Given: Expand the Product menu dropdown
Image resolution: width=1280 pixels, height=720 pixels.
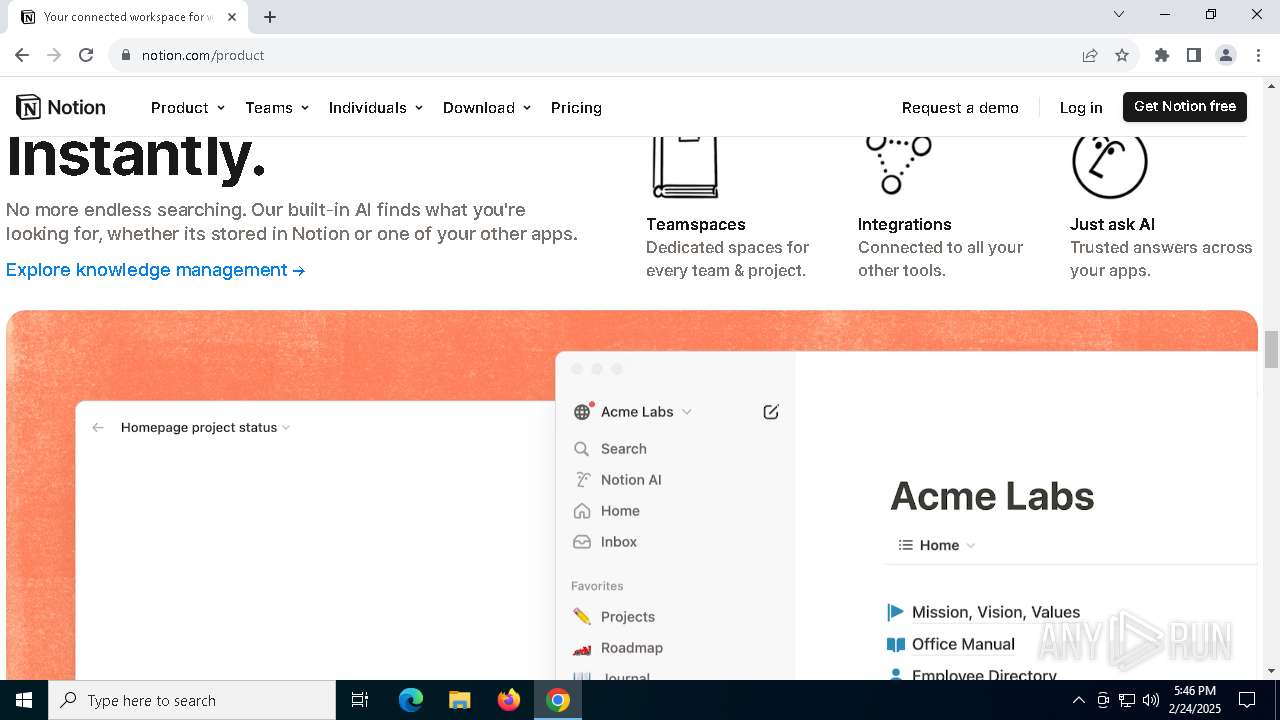Looking at the screenshot, I should pyautogui.click(x=188, y=107).
